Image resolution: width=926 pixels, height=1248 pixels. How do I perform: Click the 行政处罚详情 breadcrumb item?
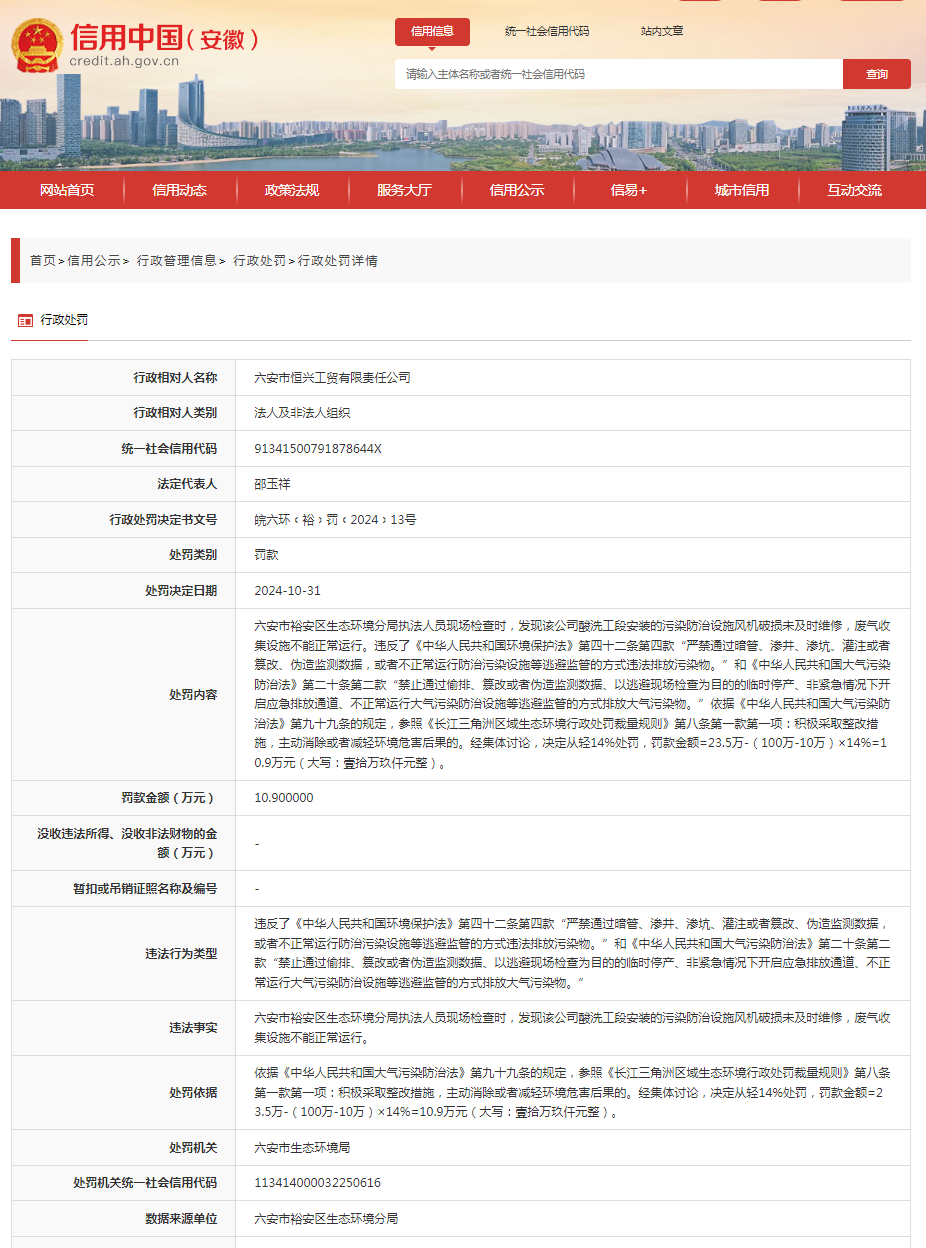pos(338,260)
